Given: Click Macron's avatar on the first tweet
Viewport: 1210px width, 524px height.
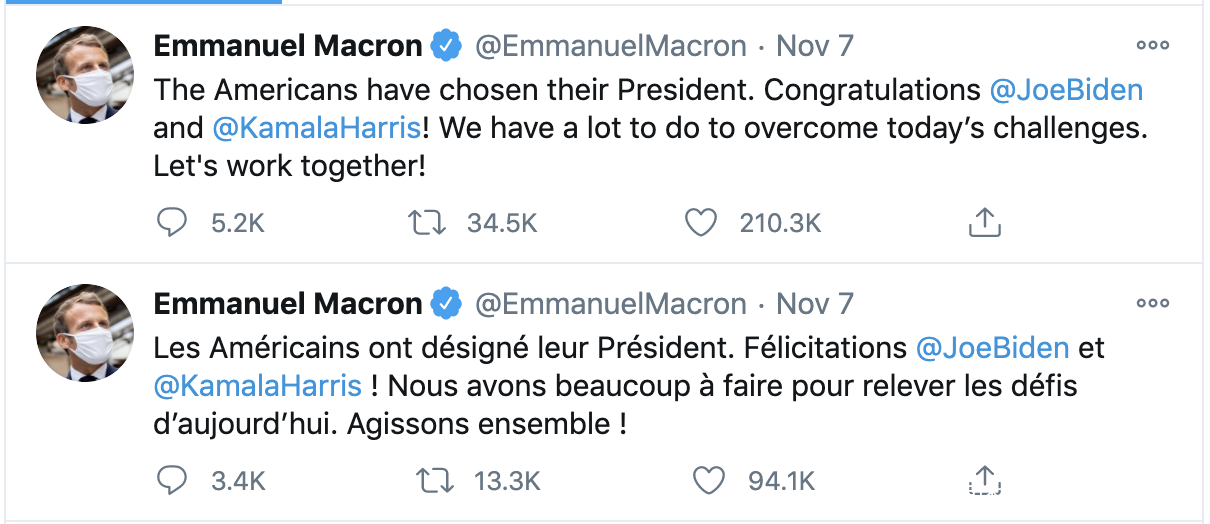Looking at the screenshot, I should 85,75.
